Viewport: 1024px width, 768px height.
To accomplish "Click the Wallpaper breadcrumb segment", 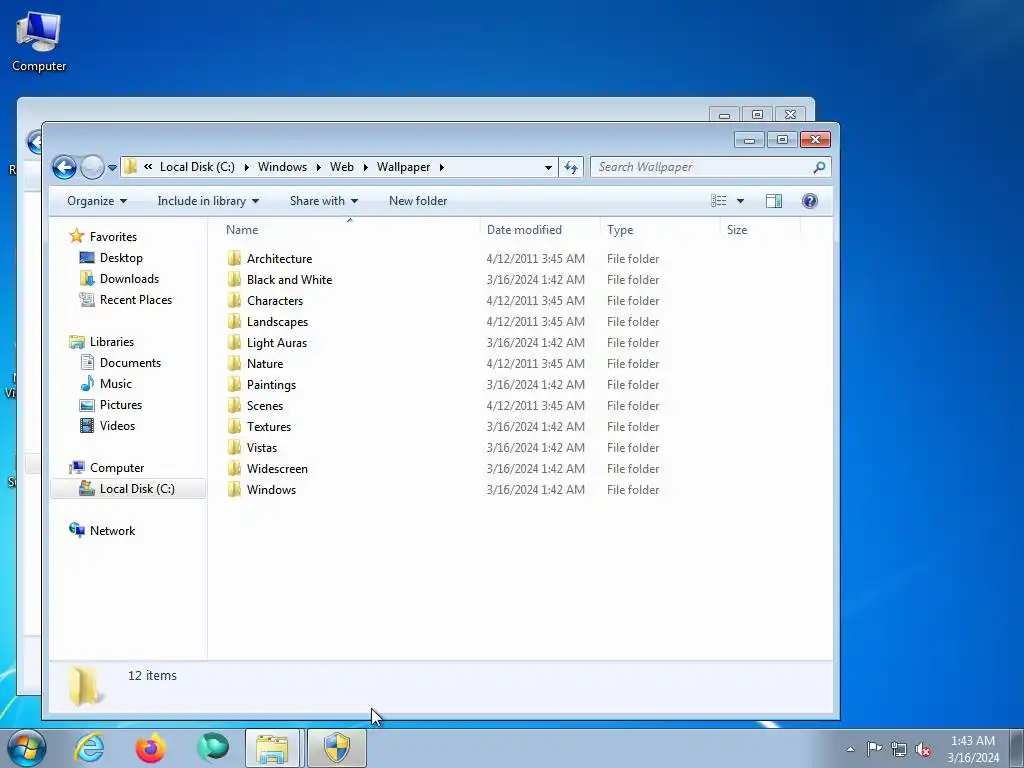I will 404,167.
